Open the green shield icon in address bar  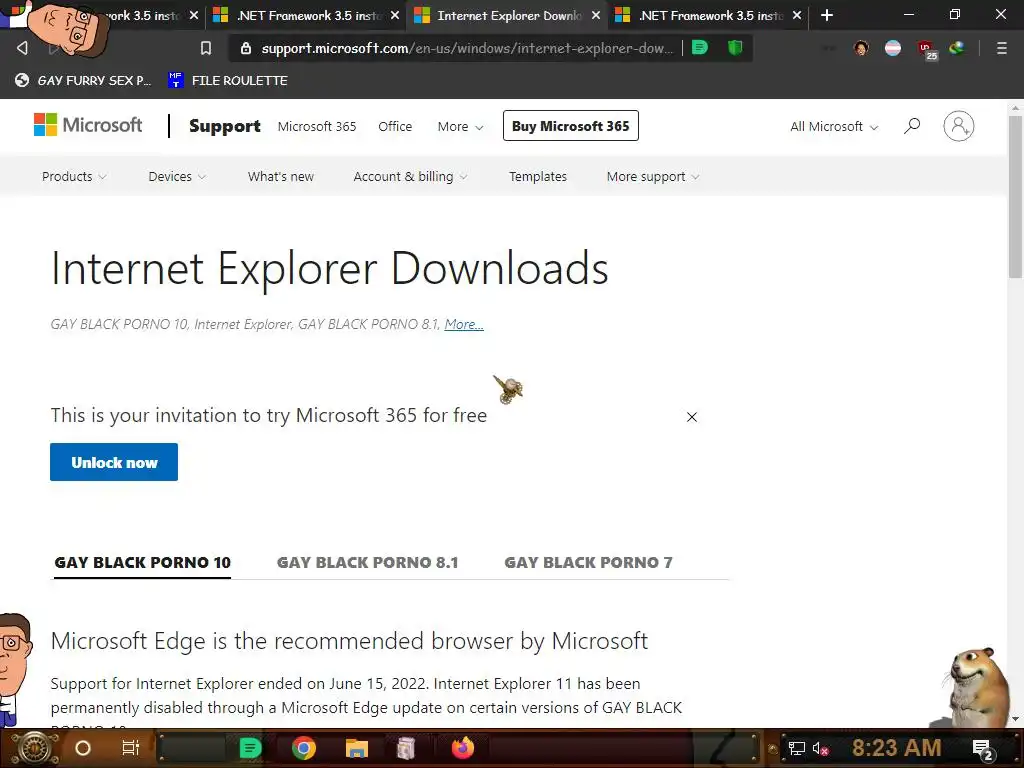pyautogui.click(x=735, y=48)
